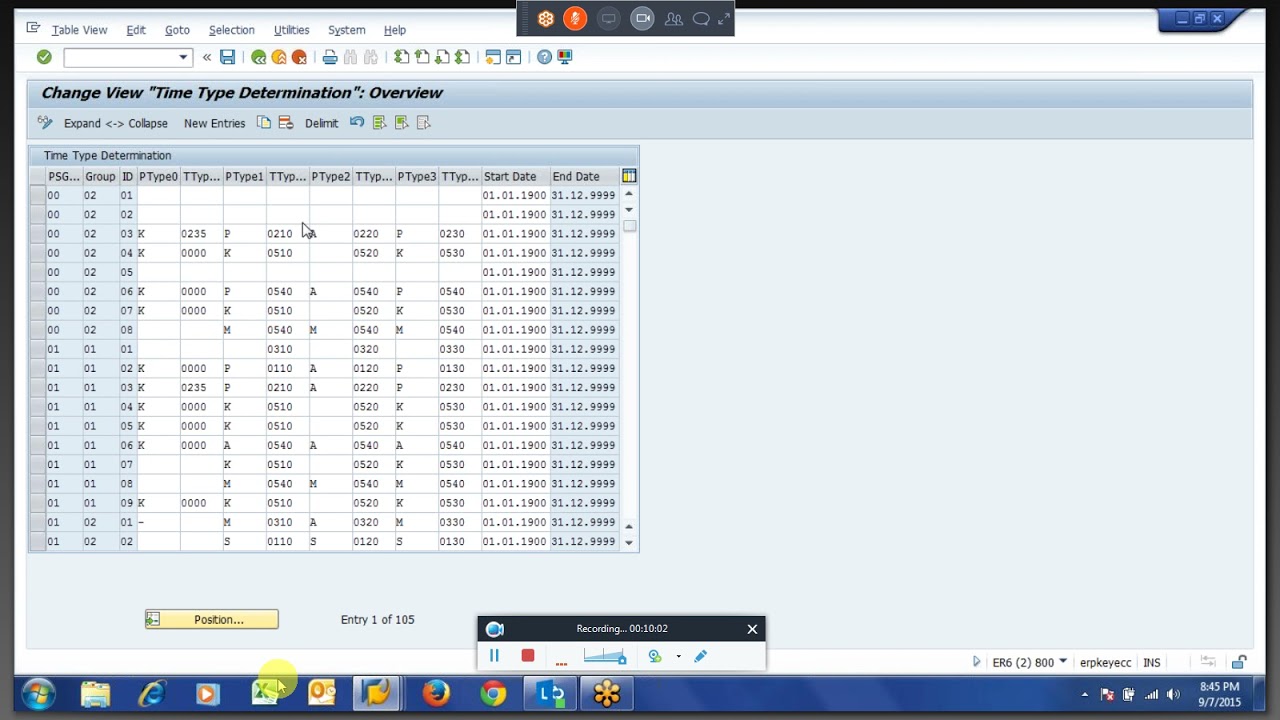Click the Last Page navigation icon
The image size is (1280, 720).
[462, 57]
